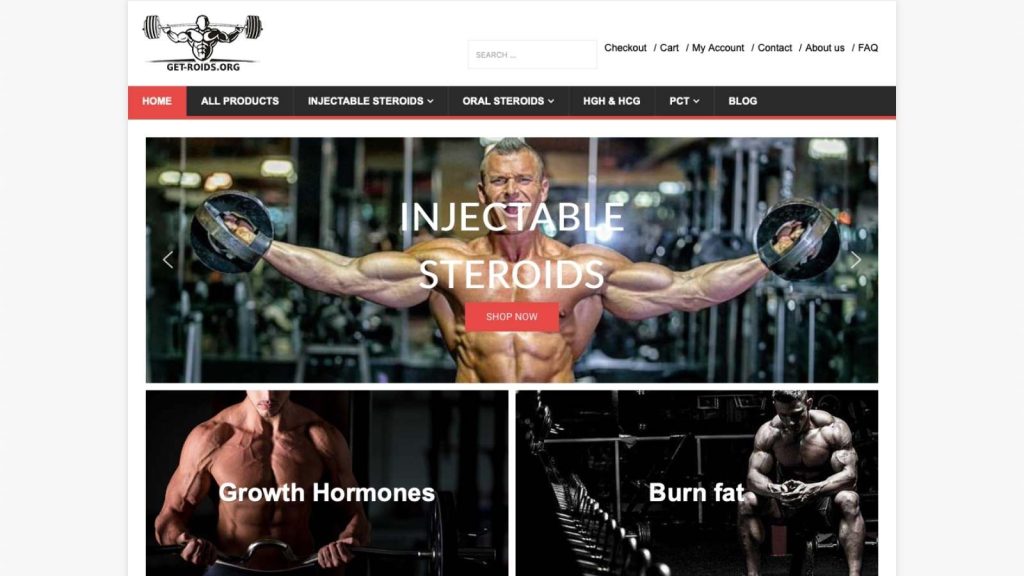Screen dimensions: 1024x576
Task: View the Cart link
Action: tap(669, 48)
